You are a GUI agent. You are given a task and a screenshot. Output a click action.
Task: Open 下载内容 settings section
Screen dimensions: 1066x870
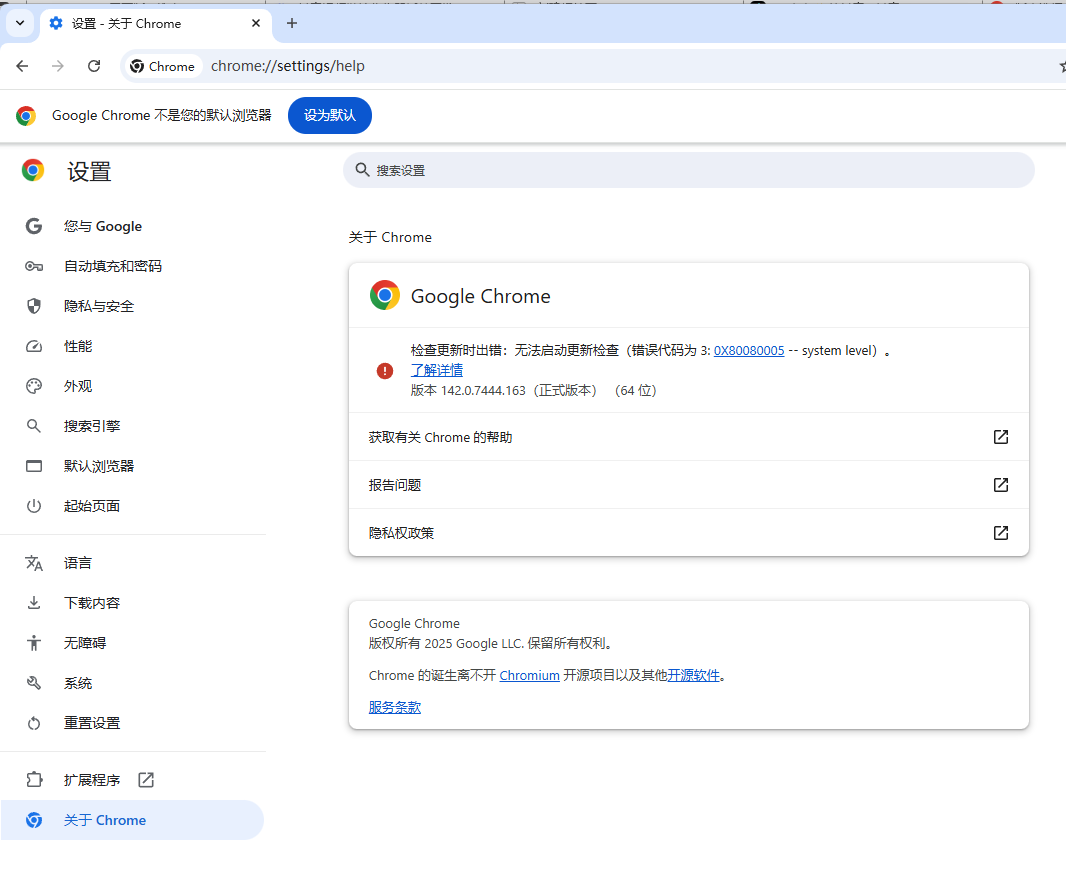(133, 603)
